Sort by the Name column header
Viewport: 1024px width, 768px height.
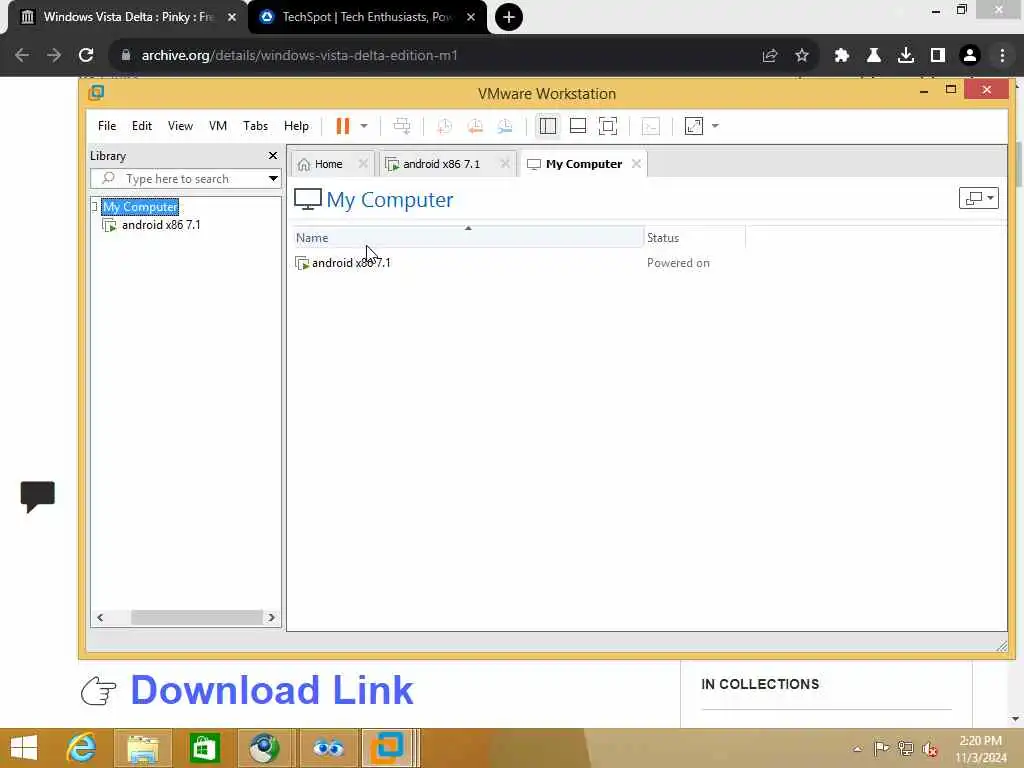point(468,238)
